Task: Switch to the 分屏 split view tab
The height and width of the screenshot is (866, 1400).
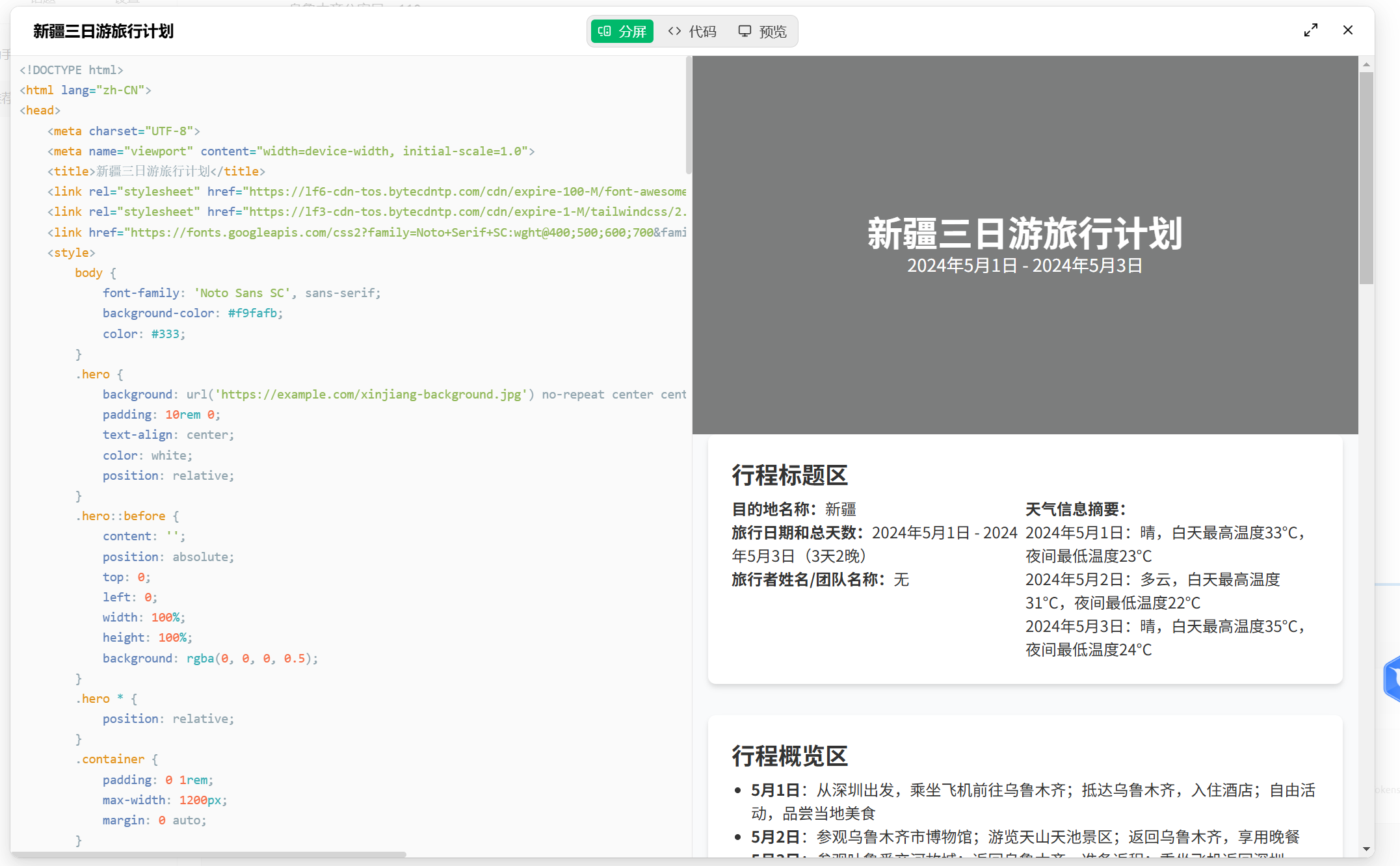Action: 622,31
